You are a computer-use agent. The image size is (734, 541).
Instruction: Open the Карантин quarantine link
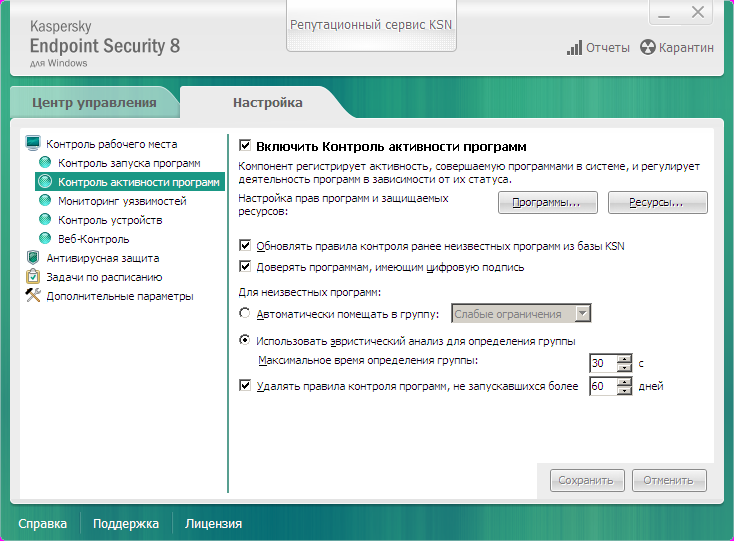(x=686, y=48)
